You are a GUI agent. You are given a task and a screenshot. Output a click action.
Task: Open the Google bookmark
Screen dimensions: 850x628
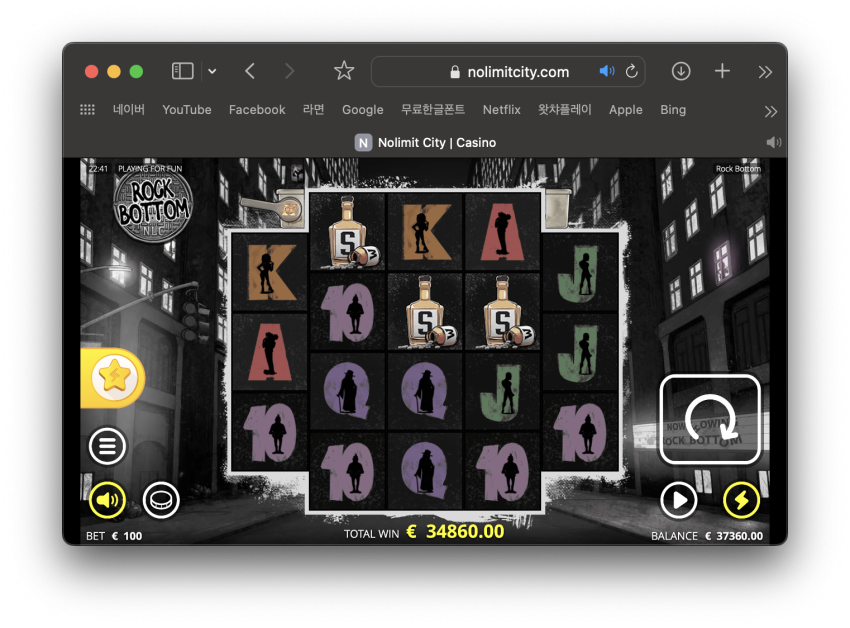point(363,110)
